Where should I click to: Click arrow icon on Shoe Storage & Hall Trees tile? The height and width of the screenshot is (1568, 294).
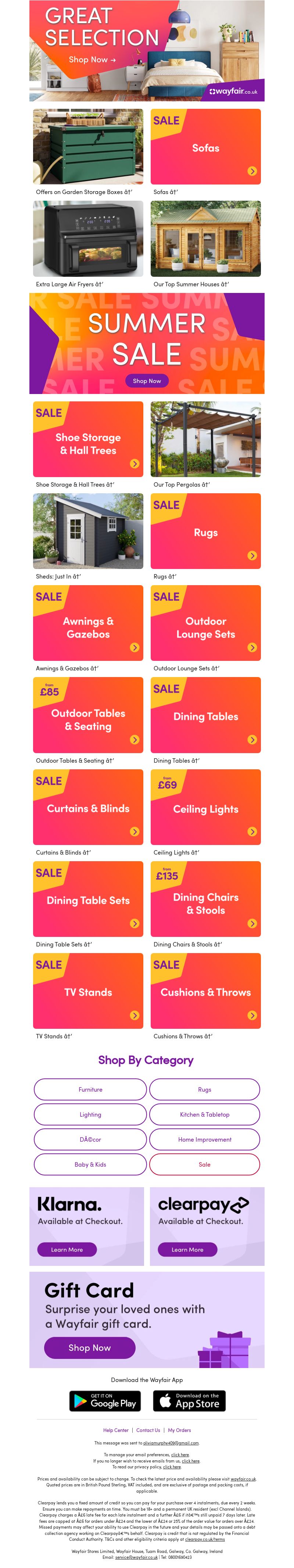135,464
